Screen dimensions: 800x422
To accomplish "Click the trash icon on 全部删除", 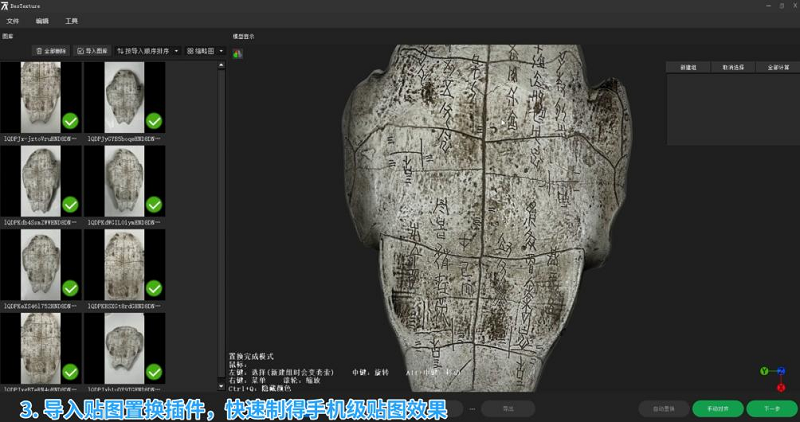I will (39, 50).
